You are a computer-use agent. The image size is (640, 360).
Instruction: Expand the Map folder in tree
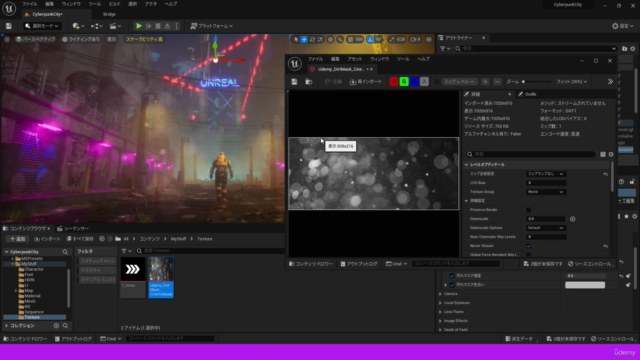pos(16,291)
